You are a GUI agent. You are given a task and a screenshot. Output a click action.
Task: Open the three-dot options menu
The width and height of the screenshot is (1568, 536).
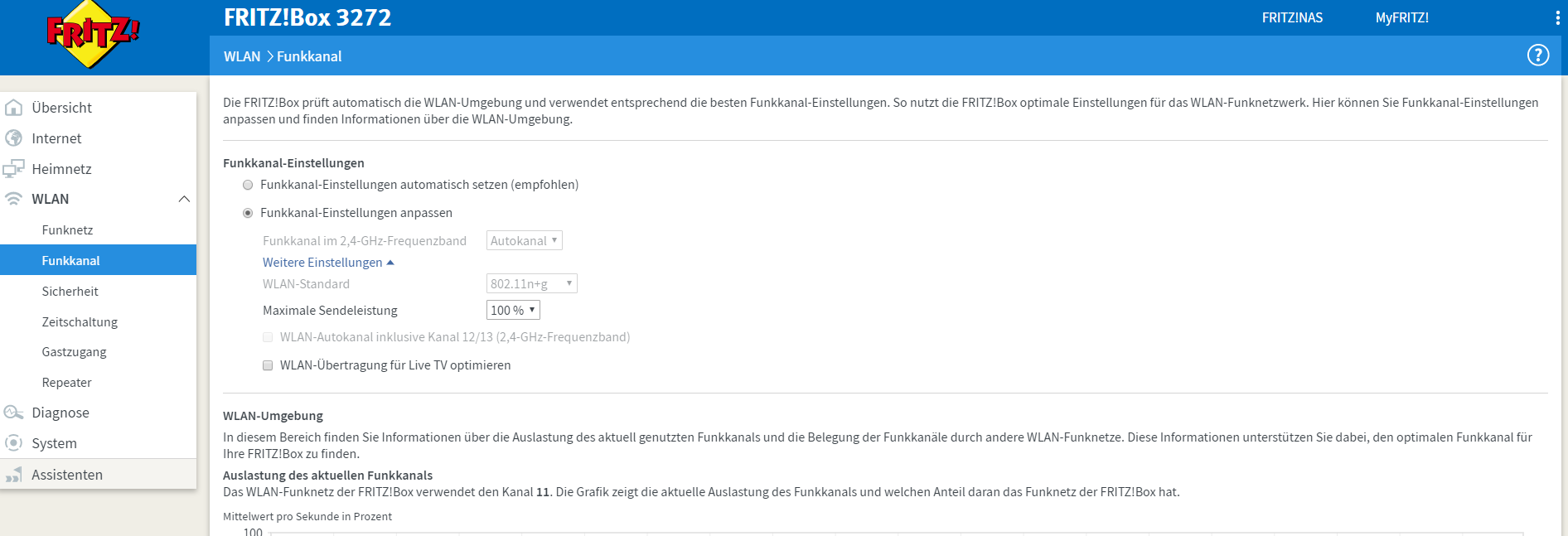point(1558,17)
